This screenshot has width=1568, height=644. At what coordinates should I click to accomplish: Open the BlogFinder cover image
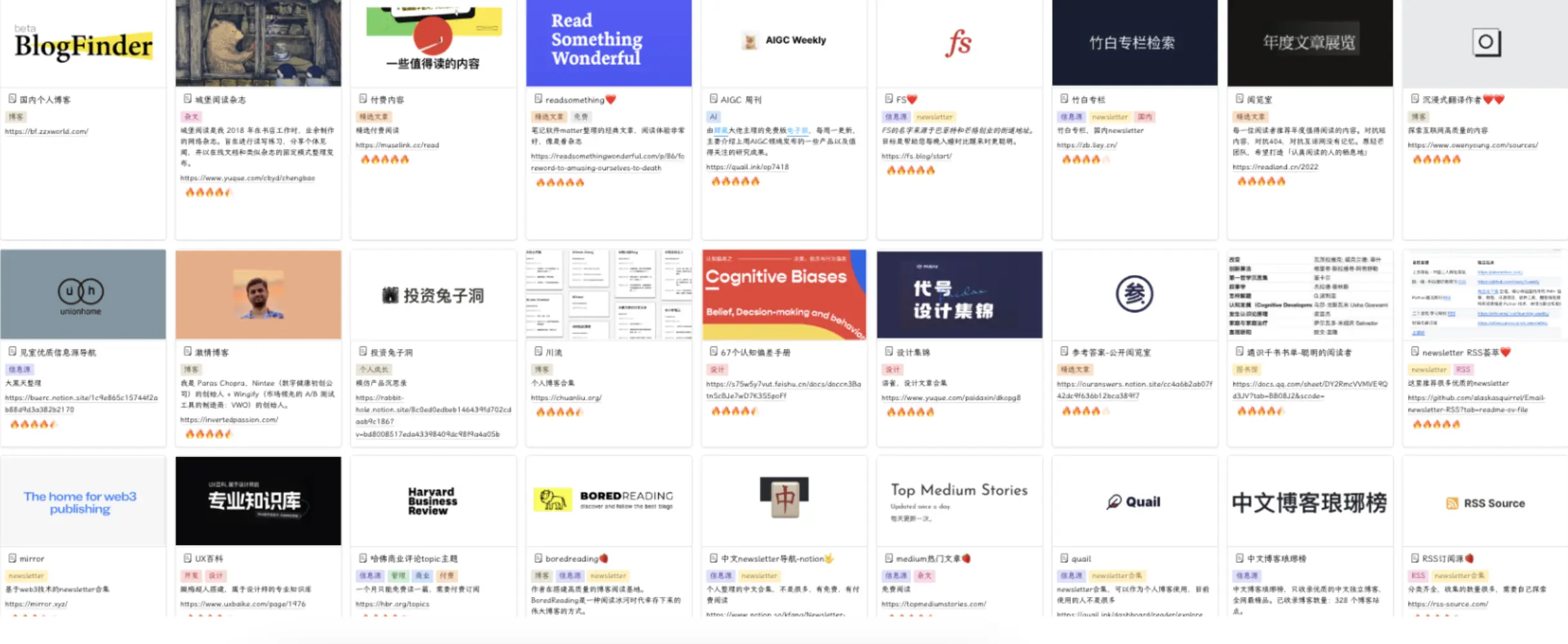(83, 43)
